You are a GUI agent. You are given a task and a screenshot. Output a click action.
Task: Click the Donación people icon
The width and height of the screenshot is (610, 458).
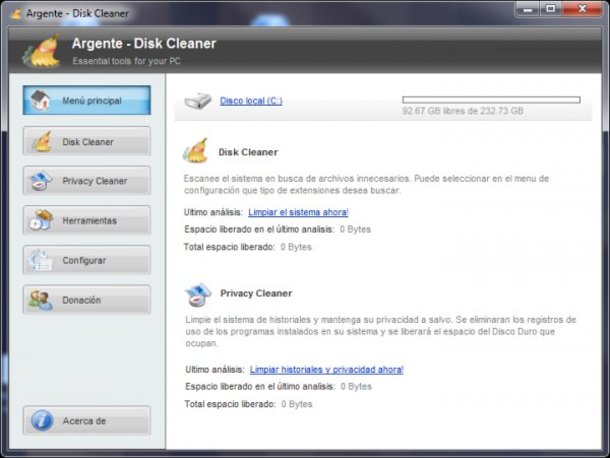point(40,300)
